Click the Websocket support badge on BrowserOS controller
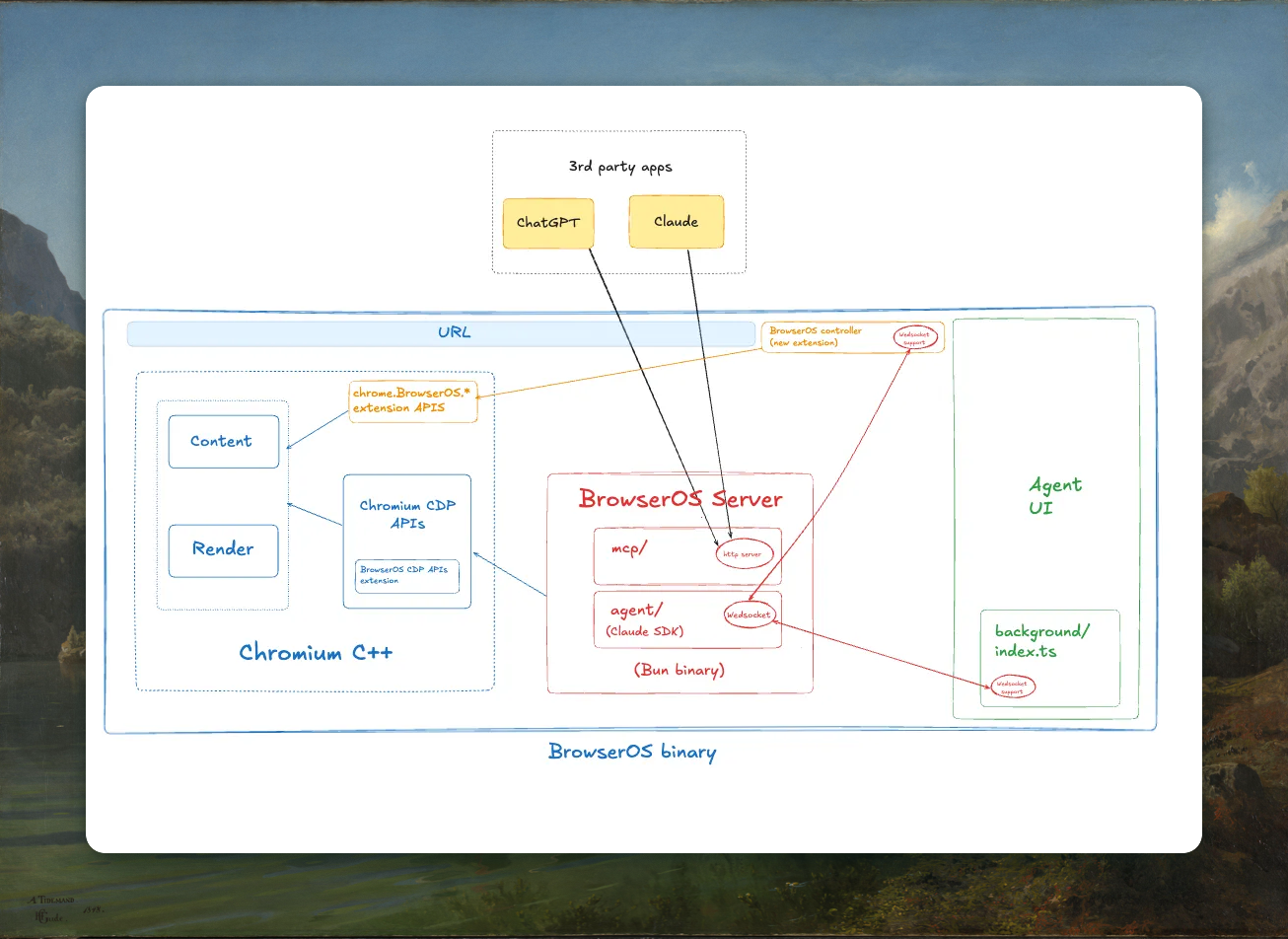Viewport: 1288px width, 939px height. (x=914, y=336)
